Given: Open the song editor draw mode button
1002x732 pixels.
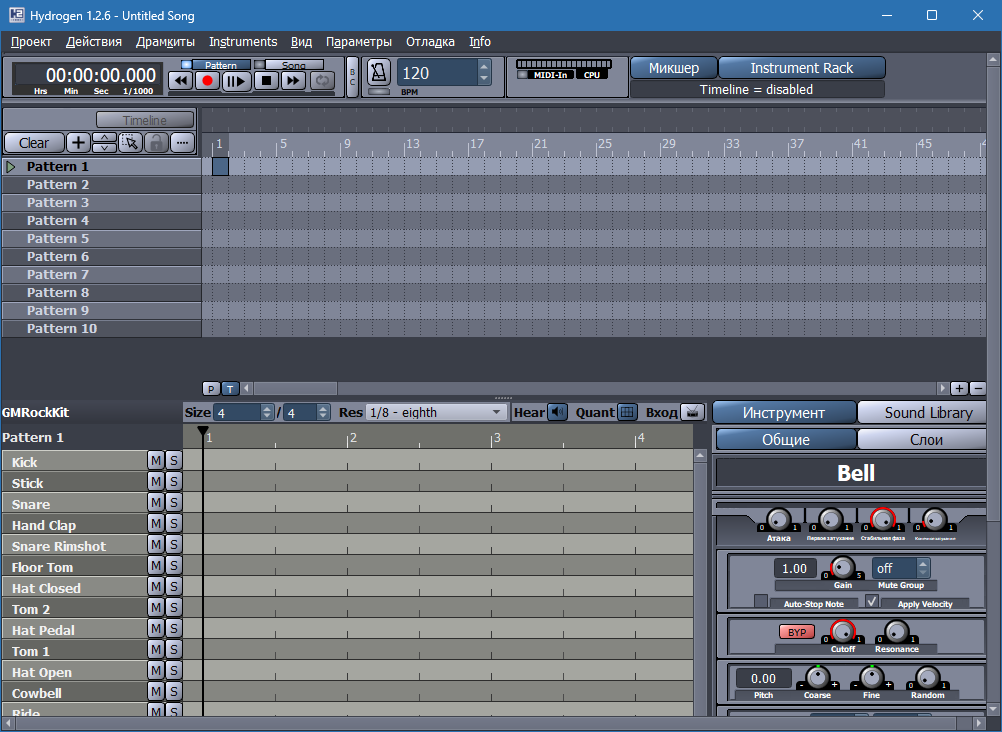Looking at the screenshot, I should coord(182,143).
